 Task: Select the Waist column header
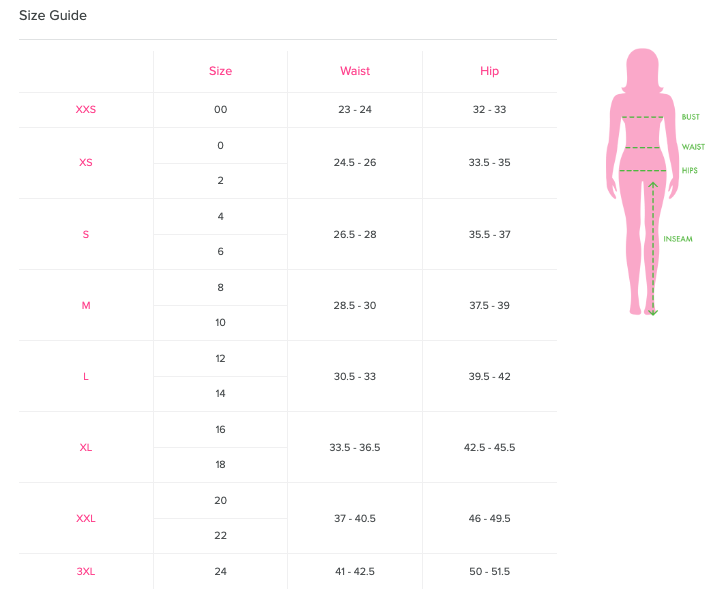(355, 71)
